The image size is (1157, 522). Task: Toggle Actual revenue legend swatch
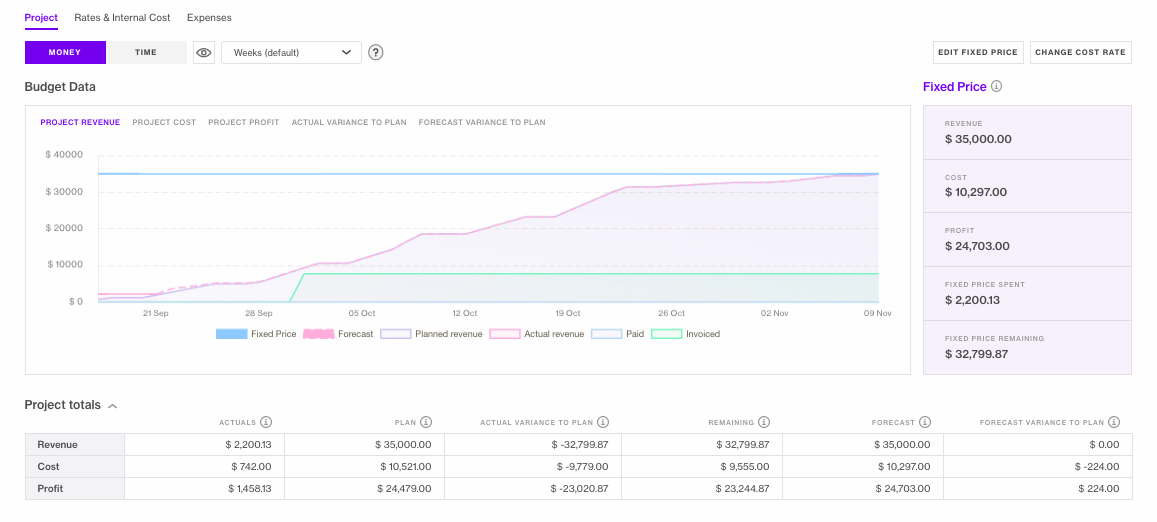(505, 334)
